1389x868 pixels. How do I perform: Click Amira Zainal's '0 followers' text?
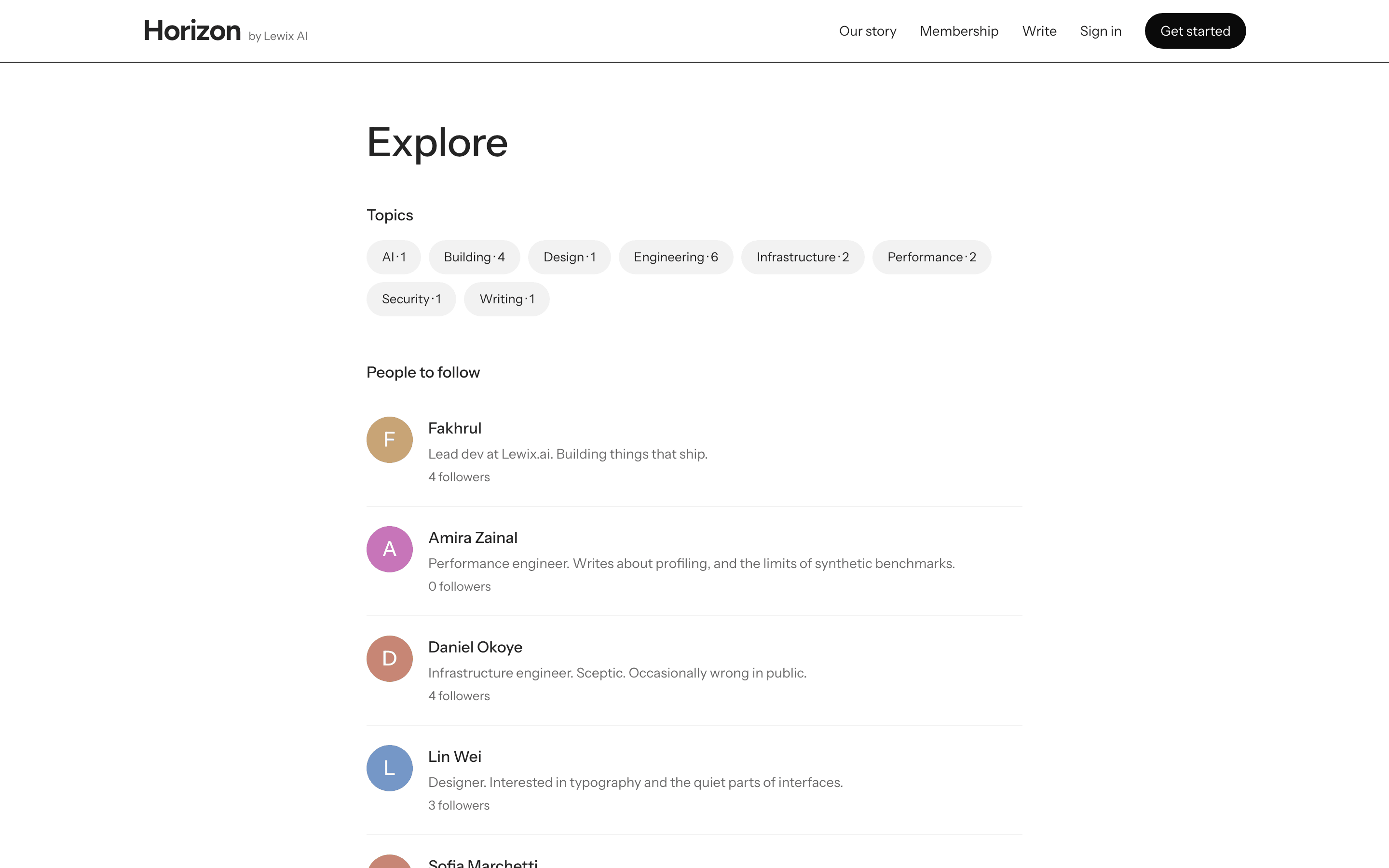[x=459, y=587]
